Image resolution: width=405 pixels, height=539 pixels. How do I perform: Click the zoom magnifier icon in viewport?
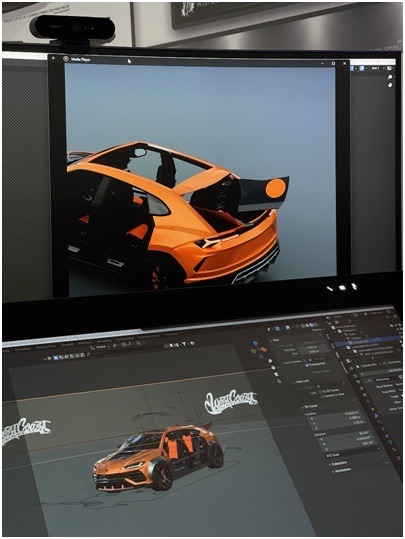point(270,361)
